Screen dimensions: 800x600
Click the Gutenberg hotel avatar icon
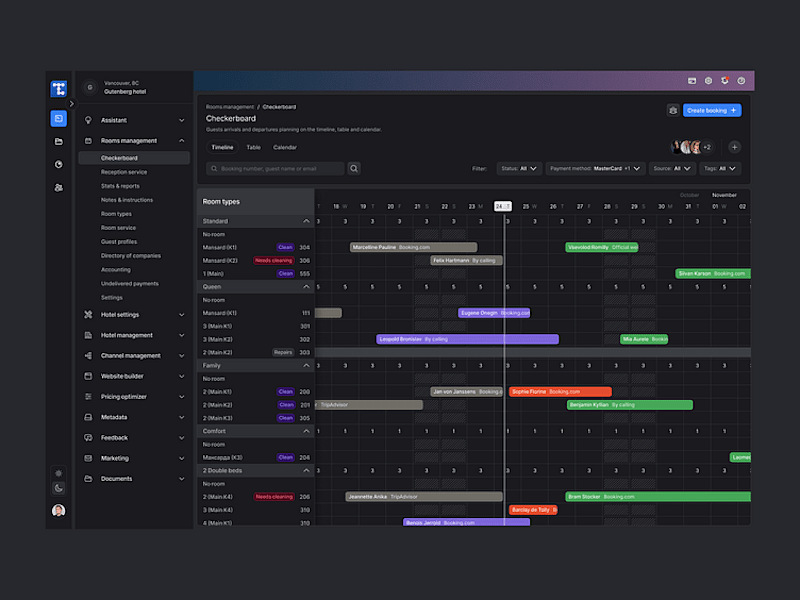coord(90,87)
